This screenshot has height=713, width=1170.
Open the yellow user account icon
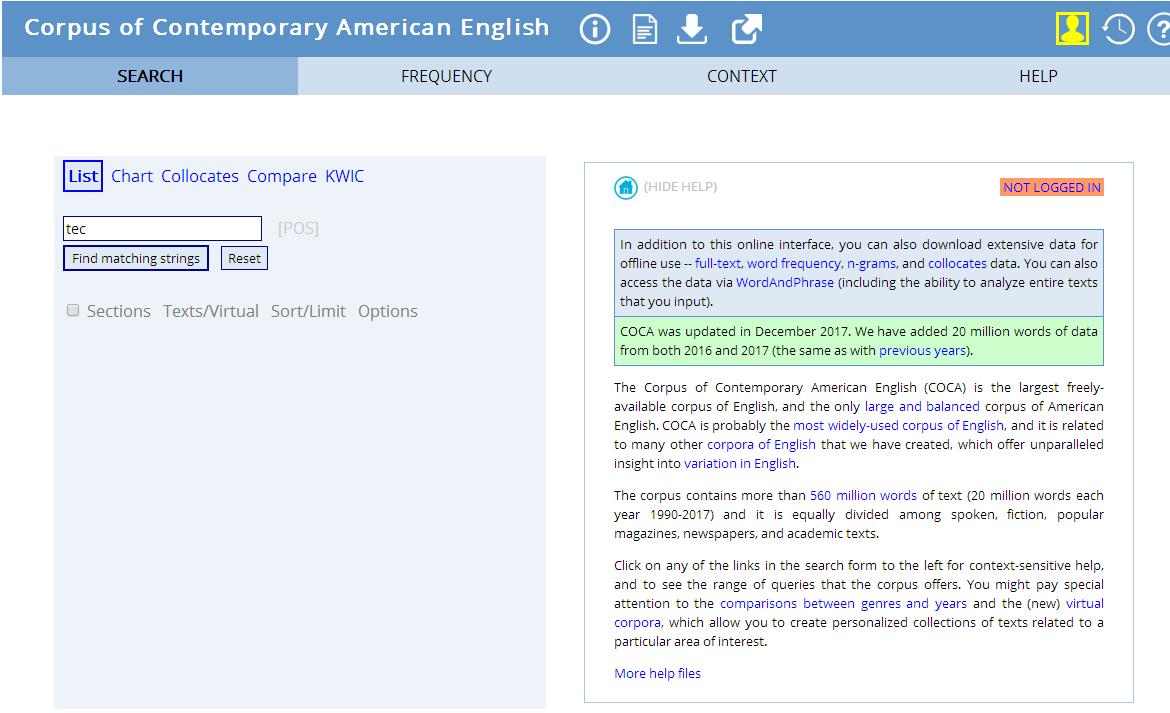point(1072,29)
